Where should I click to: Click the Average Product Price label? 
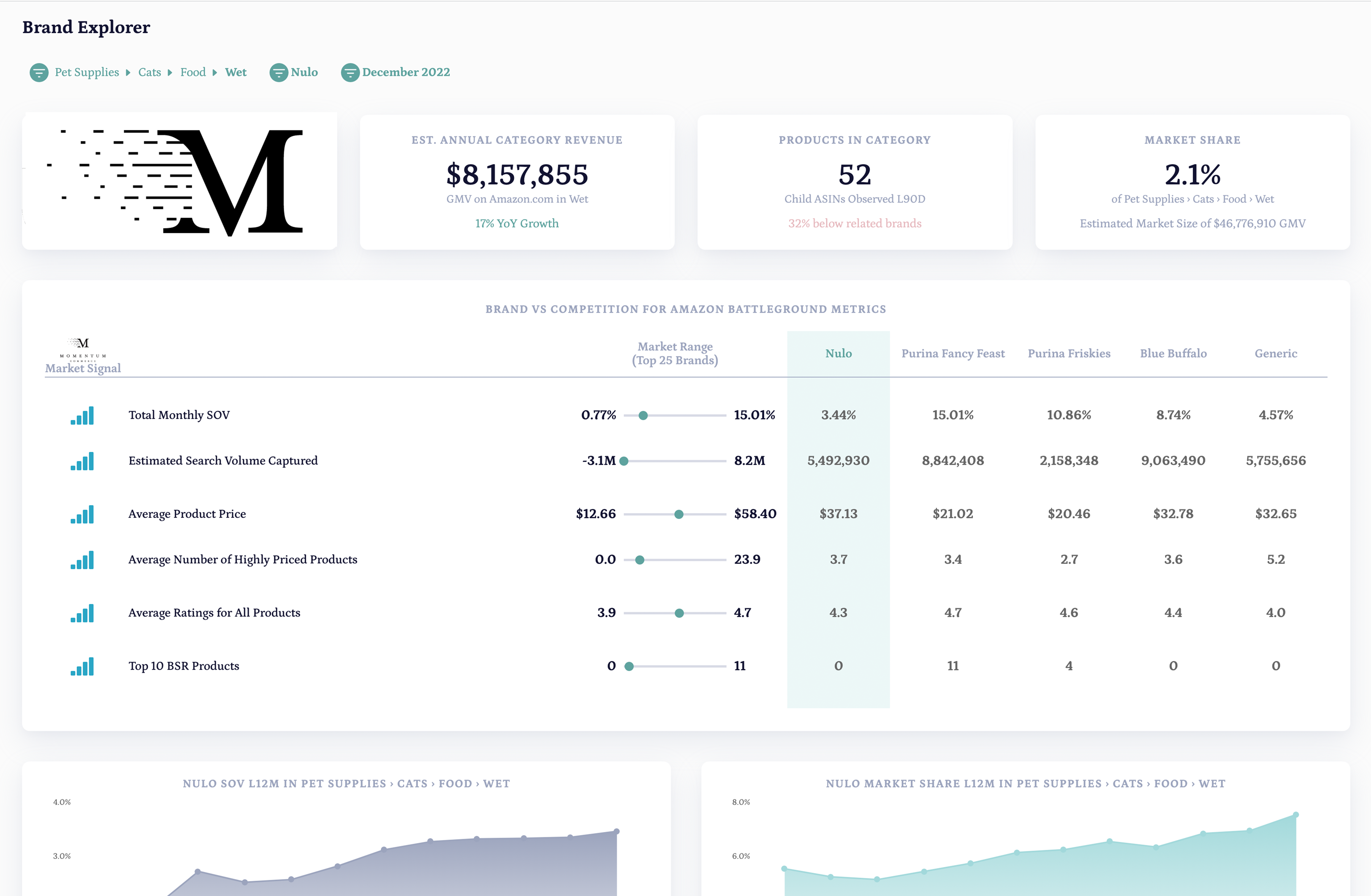[x=187, y=513]
